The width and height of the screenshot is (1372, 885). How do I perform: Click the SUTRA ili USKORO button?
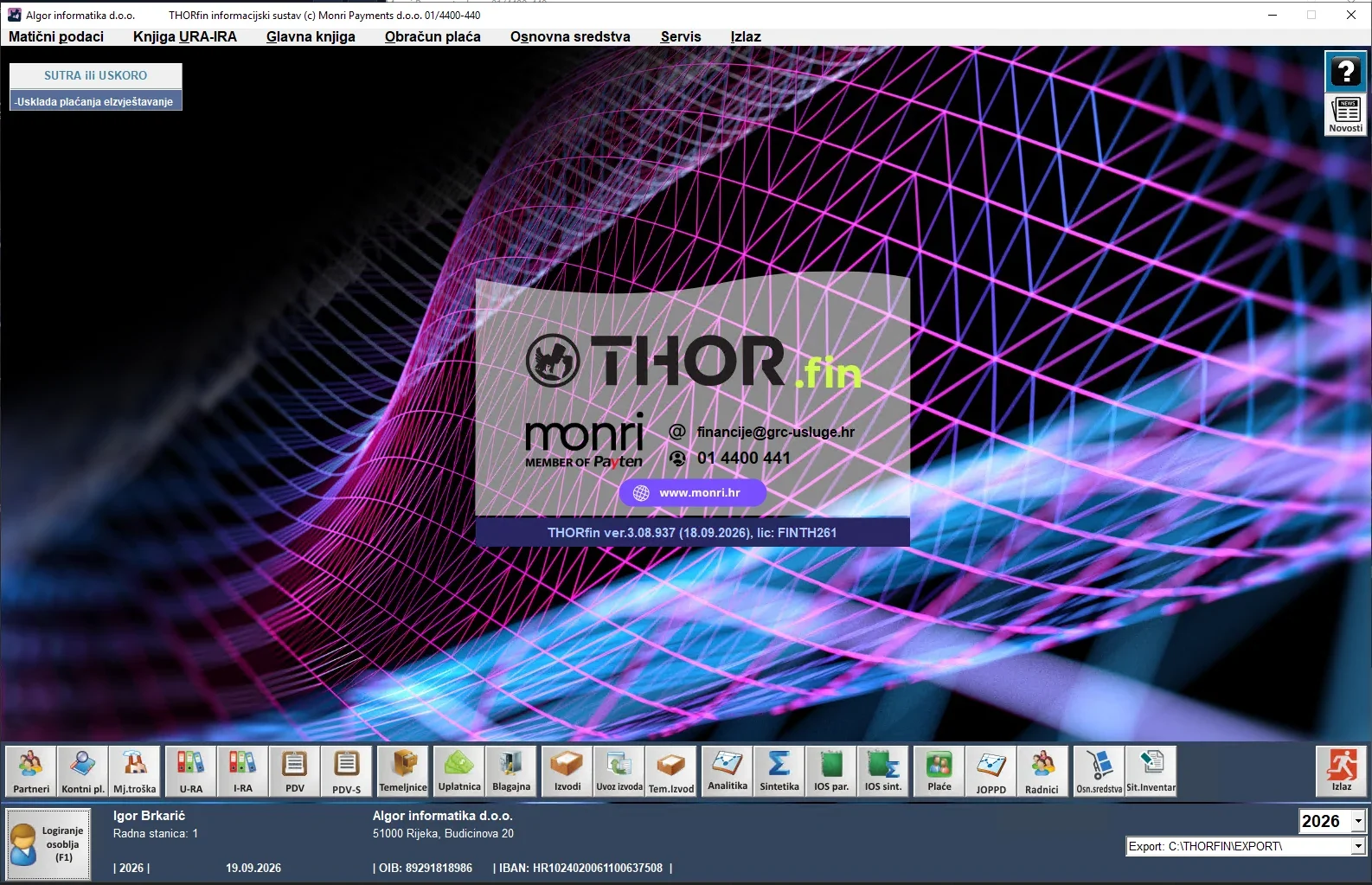pyautogui.click(x=96, y=75)
